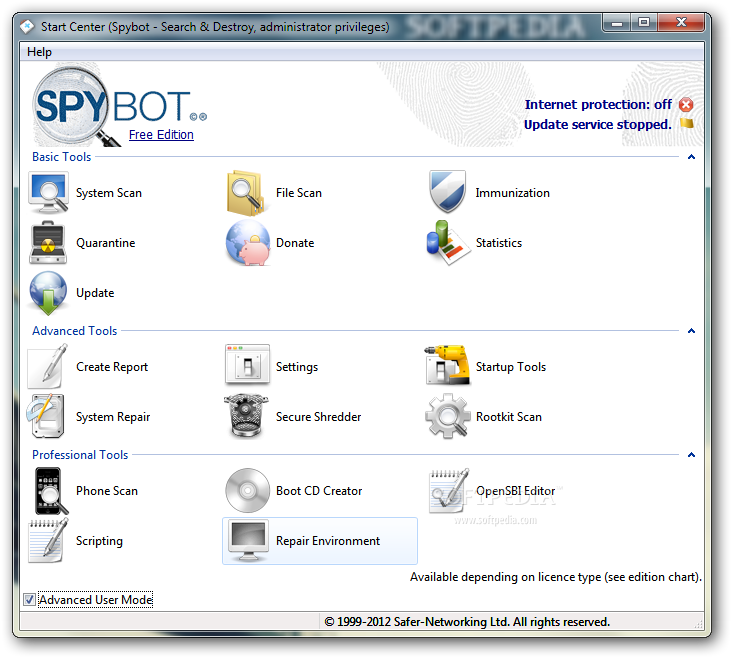Launch File Scan folder icon
Screen dimensions: 732x658
point(246,193)
